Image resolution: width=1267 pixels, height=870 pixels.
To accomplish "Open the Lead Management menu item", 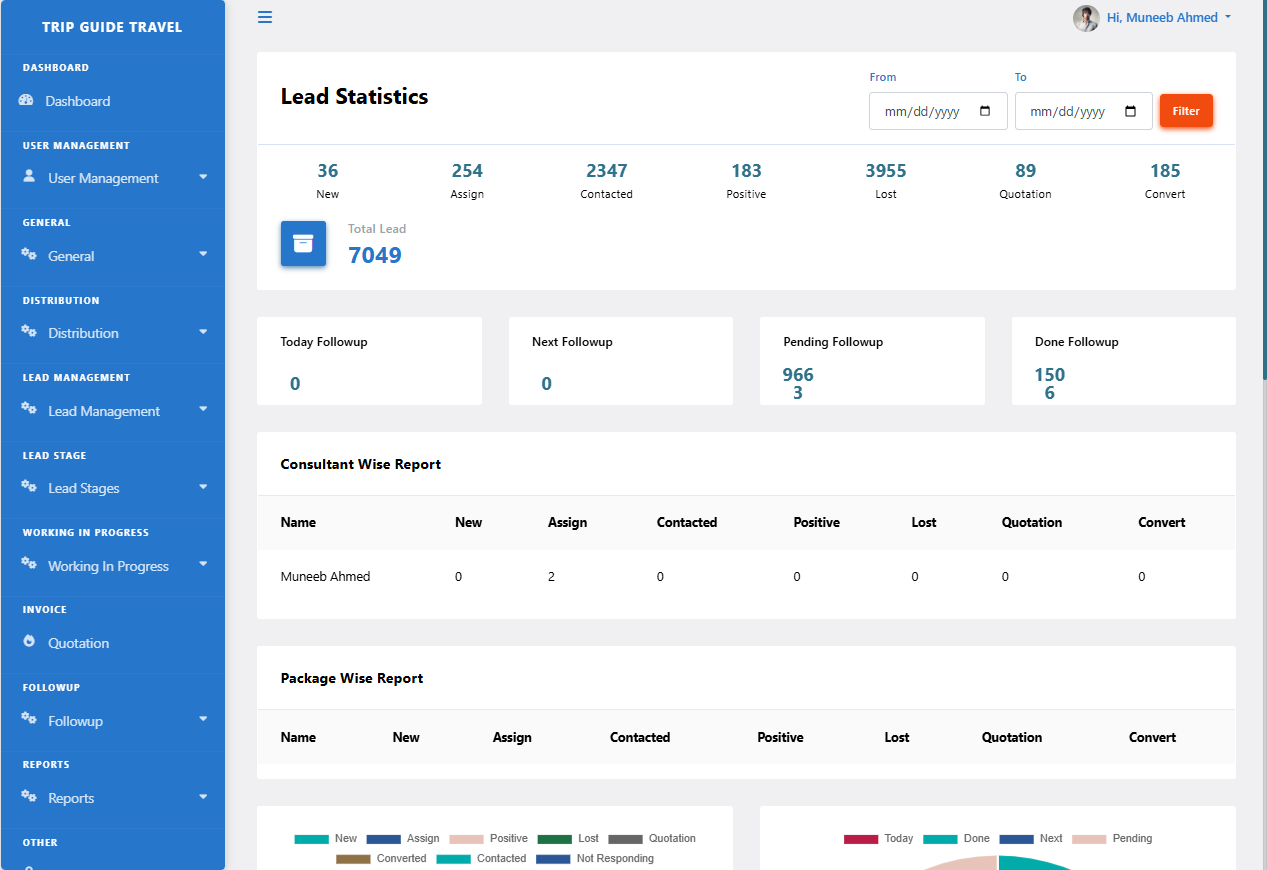I will (x=102, y=411).
